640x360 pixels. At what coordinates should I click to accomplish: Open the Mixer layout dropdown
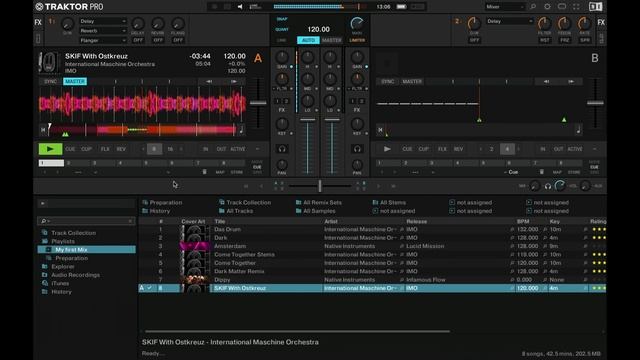[x=505, y=7]
